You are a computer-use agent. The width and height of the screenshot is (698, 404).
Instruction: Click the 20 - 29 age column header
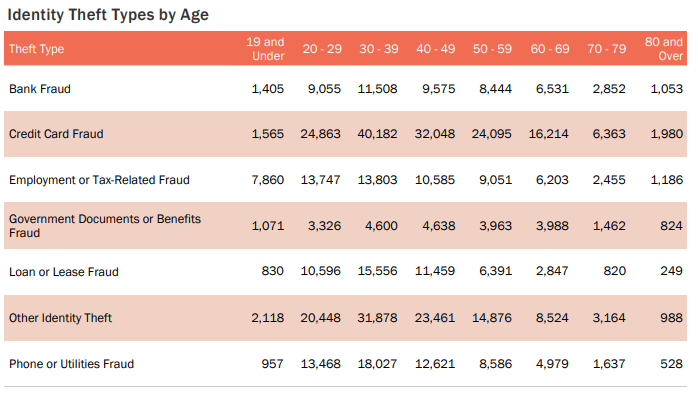[x=322, y=49]
